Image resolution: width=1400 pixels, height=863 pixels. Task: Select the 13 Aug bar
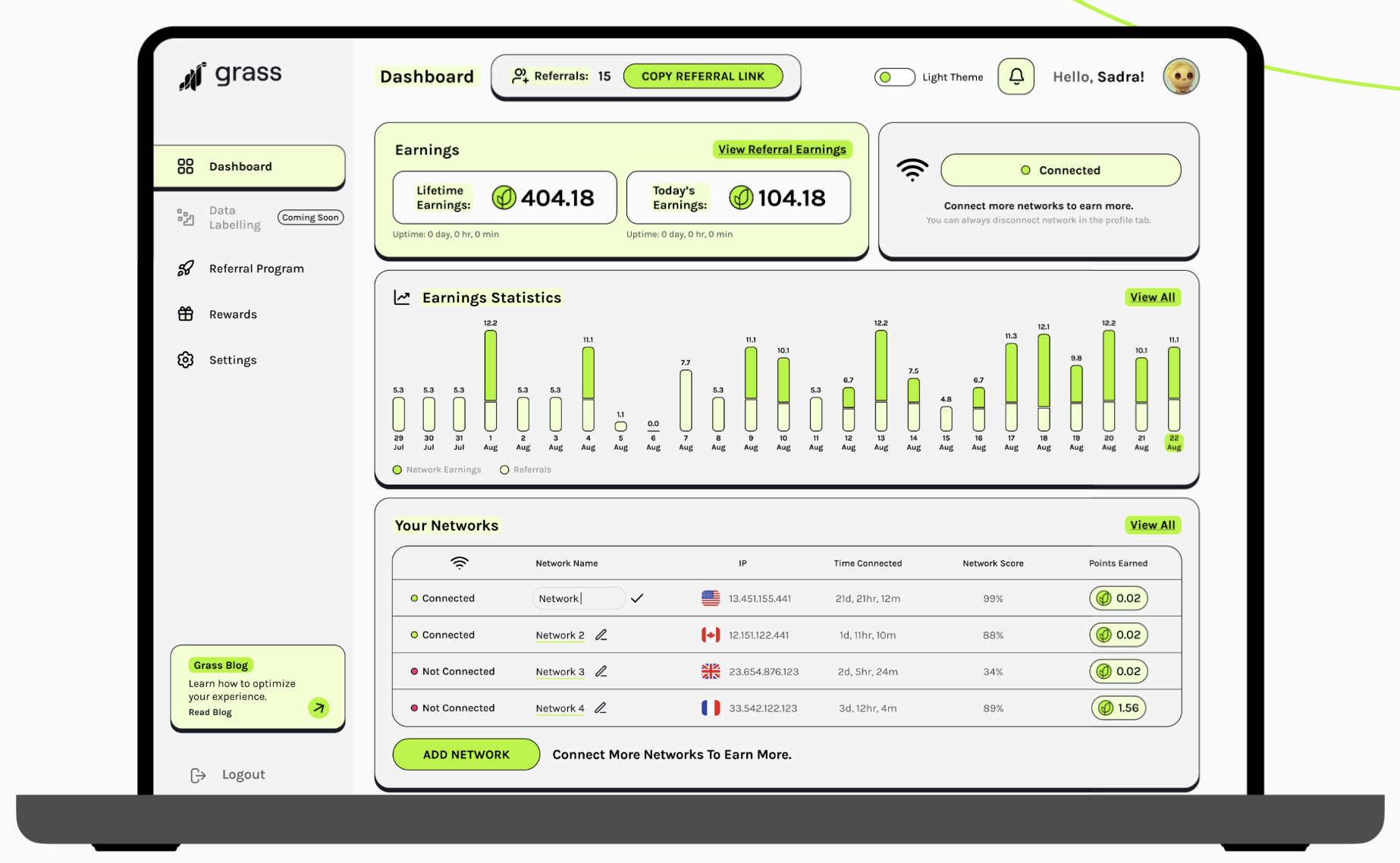(880, 381)
